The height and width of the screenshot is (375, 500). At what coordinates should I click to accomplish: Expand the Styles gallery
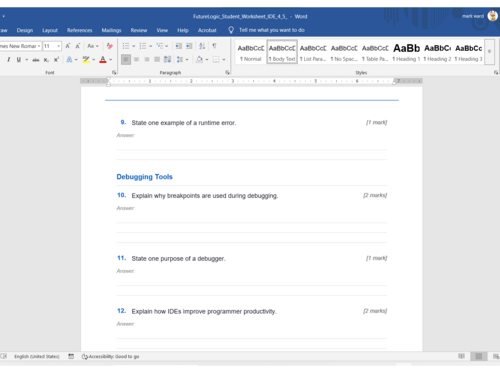(489, 51)
